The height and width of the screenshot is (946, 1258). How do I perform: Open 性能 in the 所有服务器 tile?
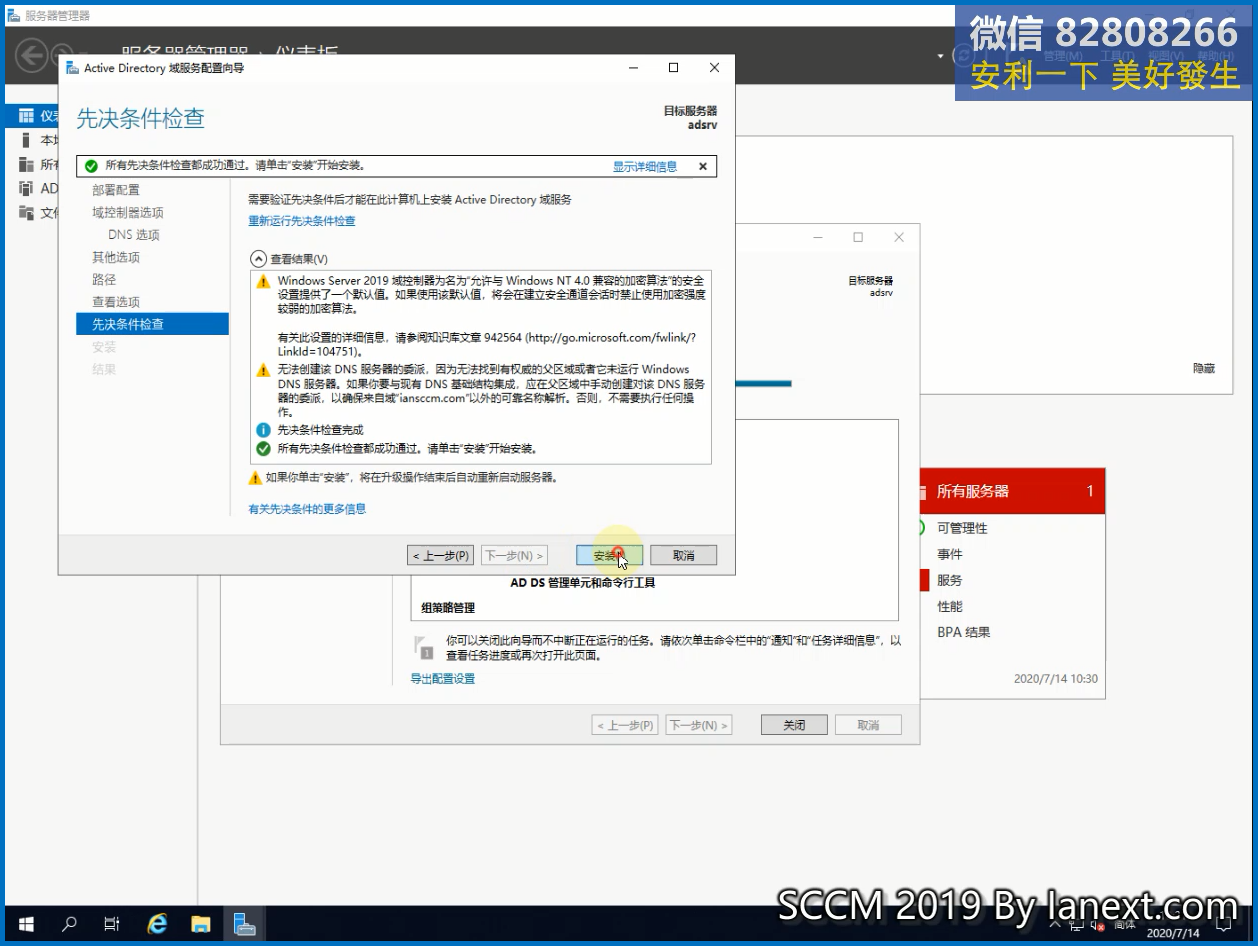(950, 606)
